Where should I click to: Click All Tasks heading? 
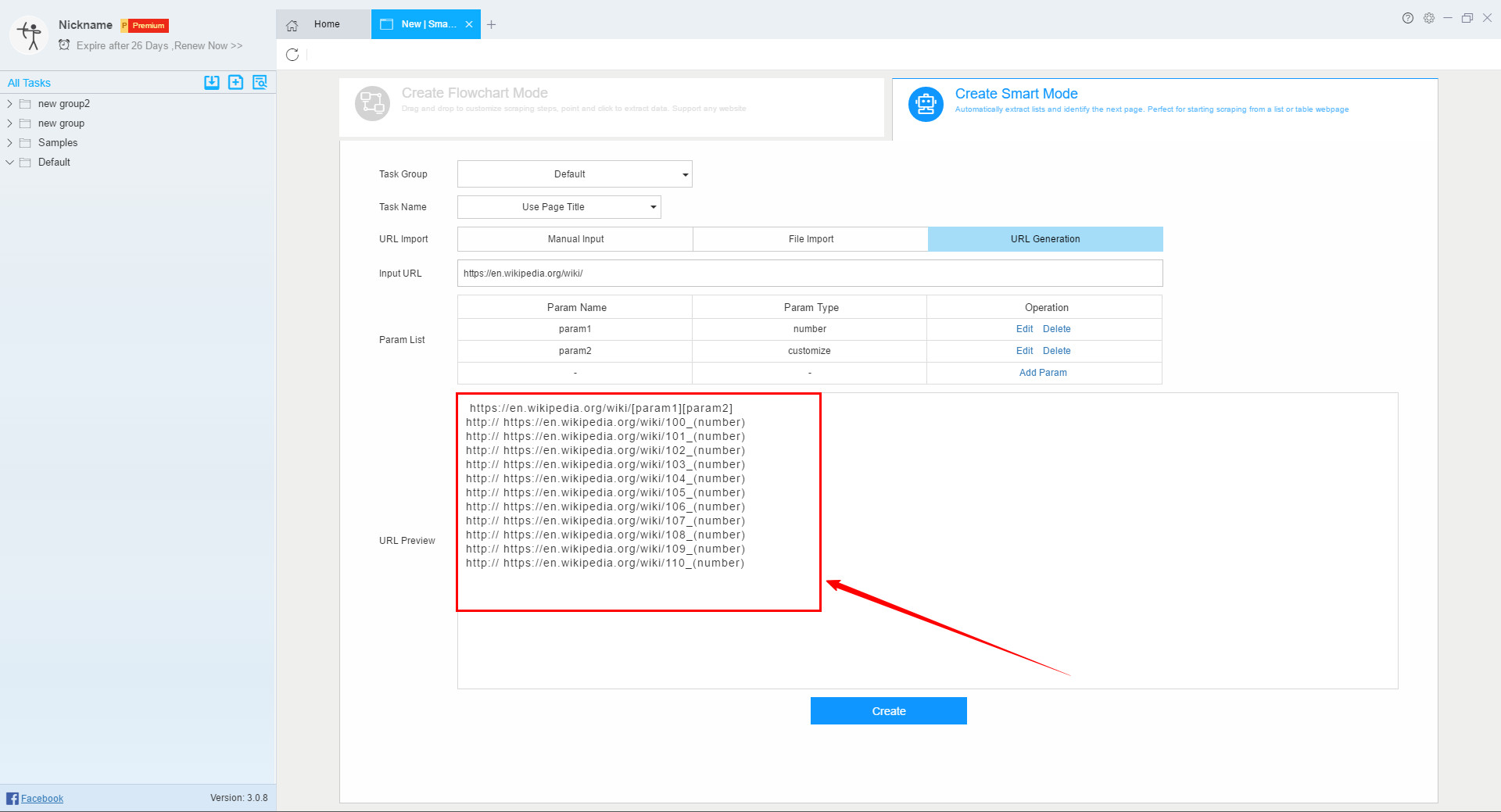pyautogui.click(x=29, y=83)
